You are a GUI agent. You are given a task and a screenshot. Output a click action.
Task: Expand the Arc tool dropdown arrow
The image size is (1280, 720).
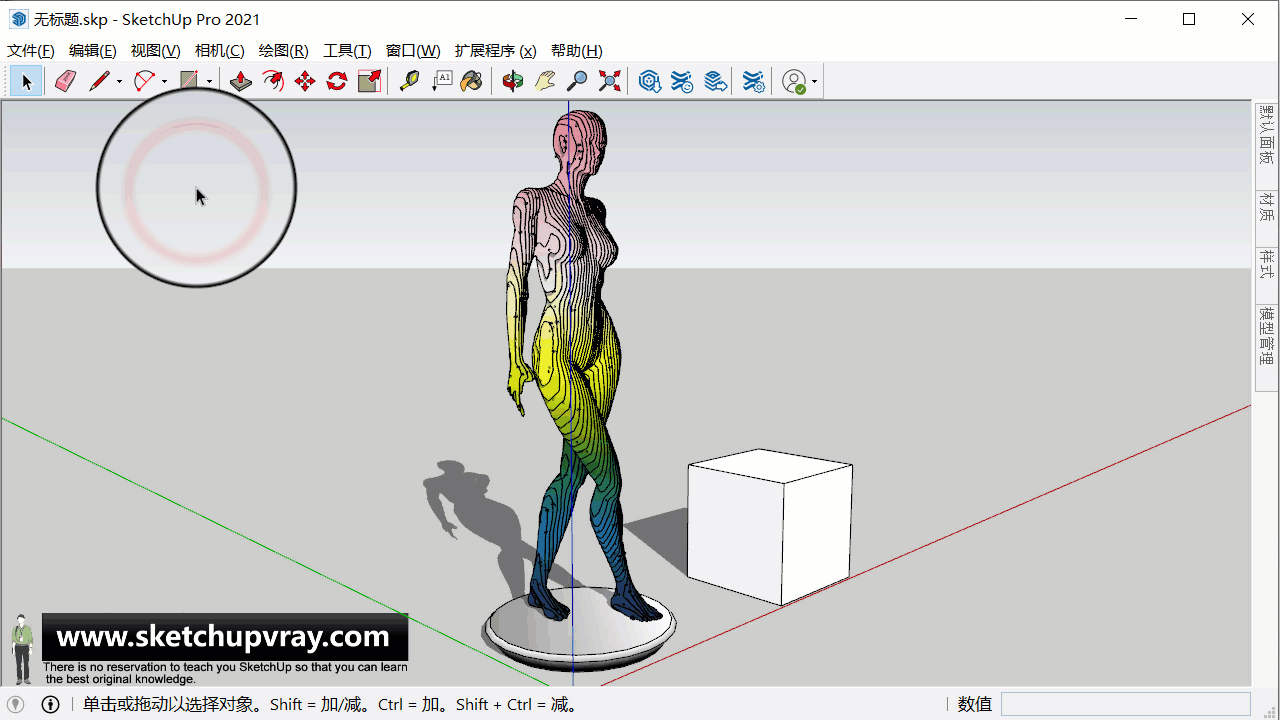[x=164, y=82]
